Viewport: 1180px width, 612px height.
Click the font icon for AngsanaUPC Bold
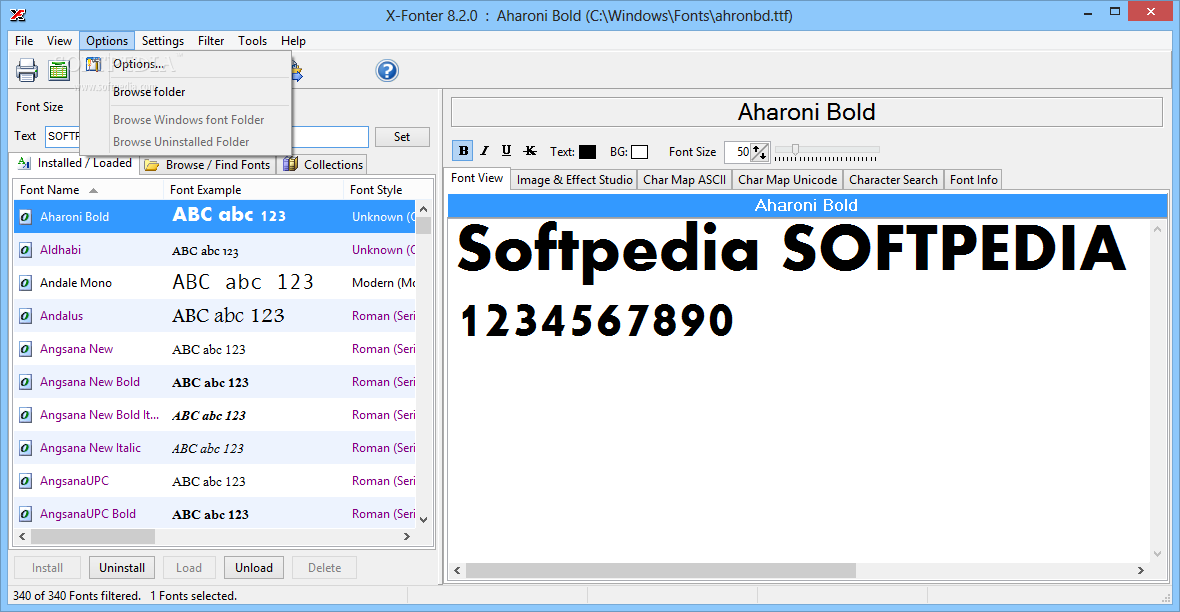coord(26,514)
